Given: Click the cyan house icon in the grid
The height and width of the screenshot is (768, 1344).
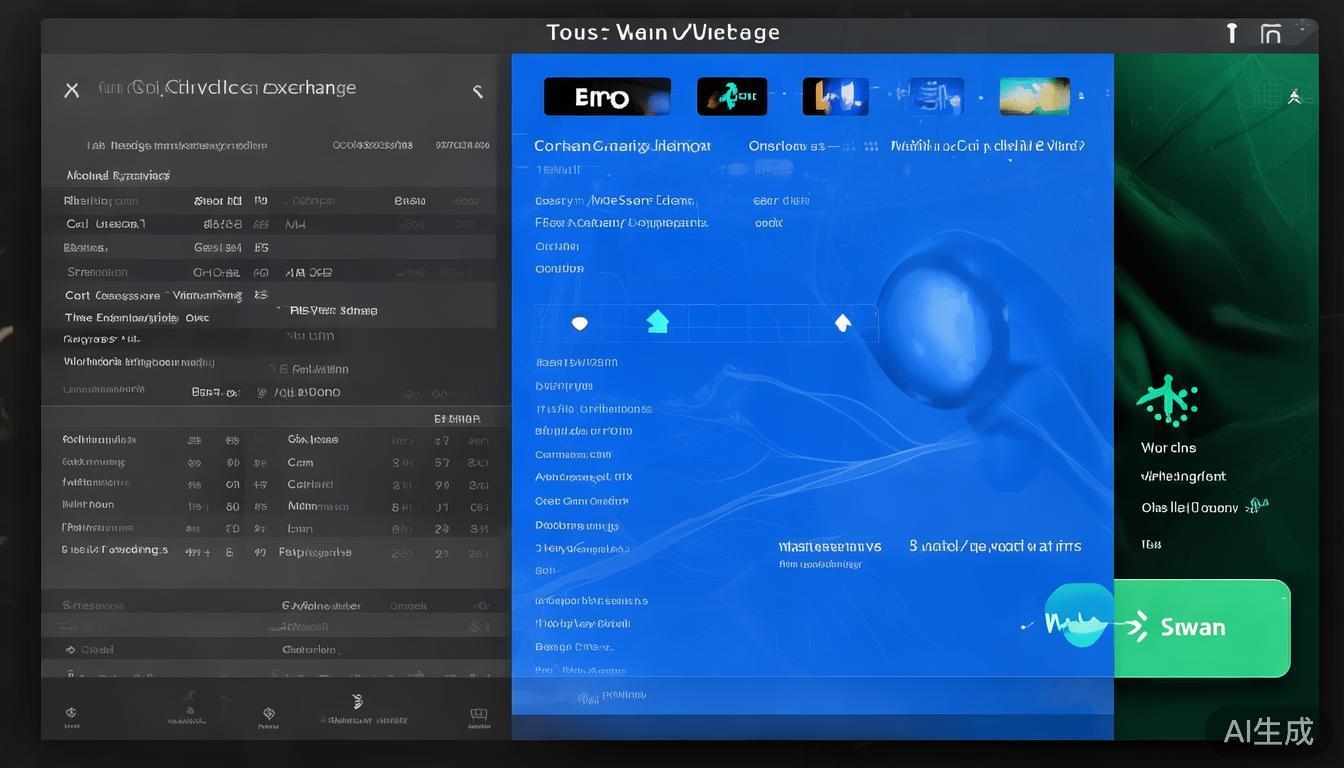Looking at the screenshot, I should 657,322.
